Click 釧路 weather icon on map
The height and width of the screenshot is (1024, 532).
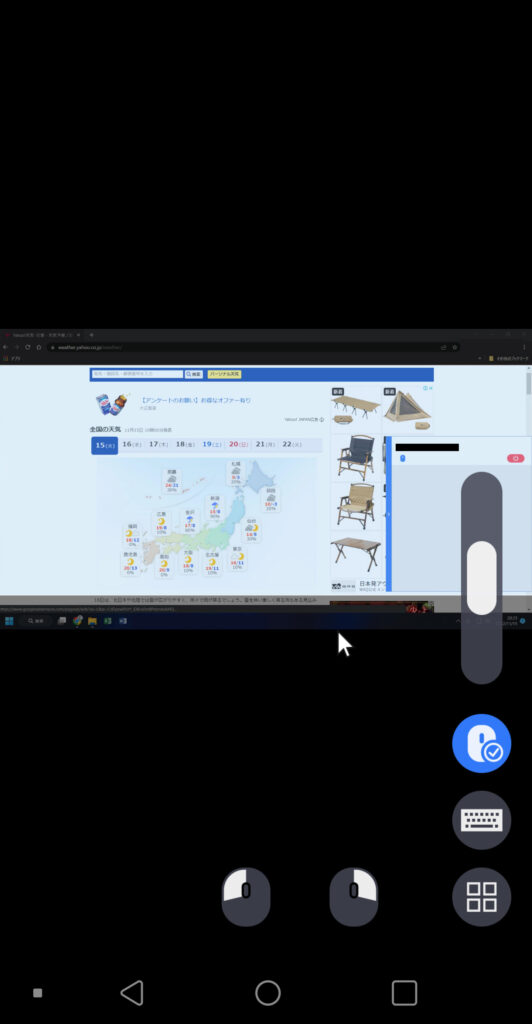pyautogui.click(x=271, y=498)
